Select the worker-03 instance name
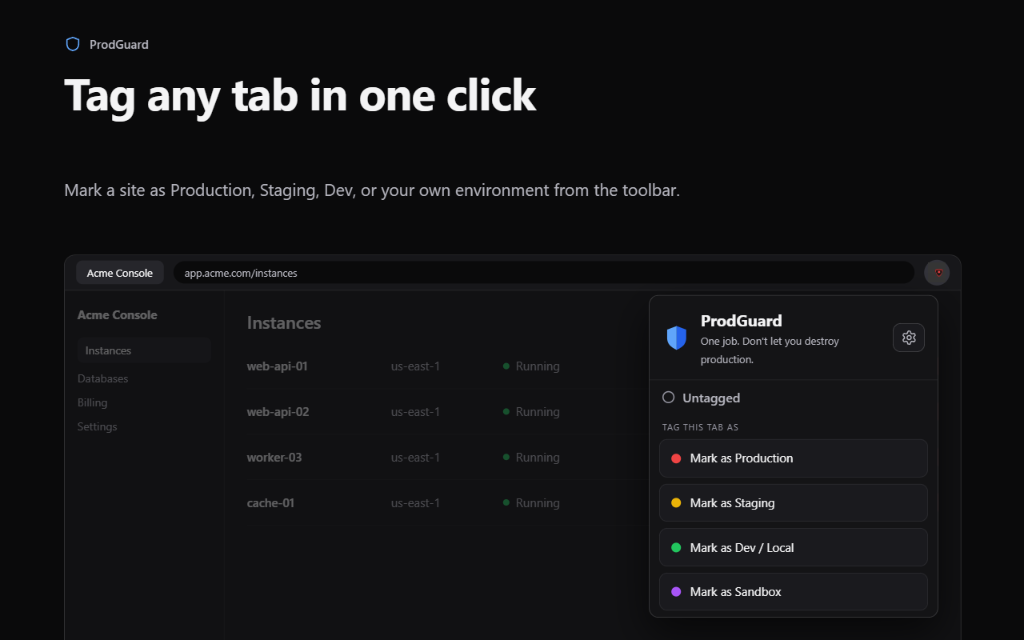Image resolution: width=1024 pixels, height=640 pixels. coord(274,458)
